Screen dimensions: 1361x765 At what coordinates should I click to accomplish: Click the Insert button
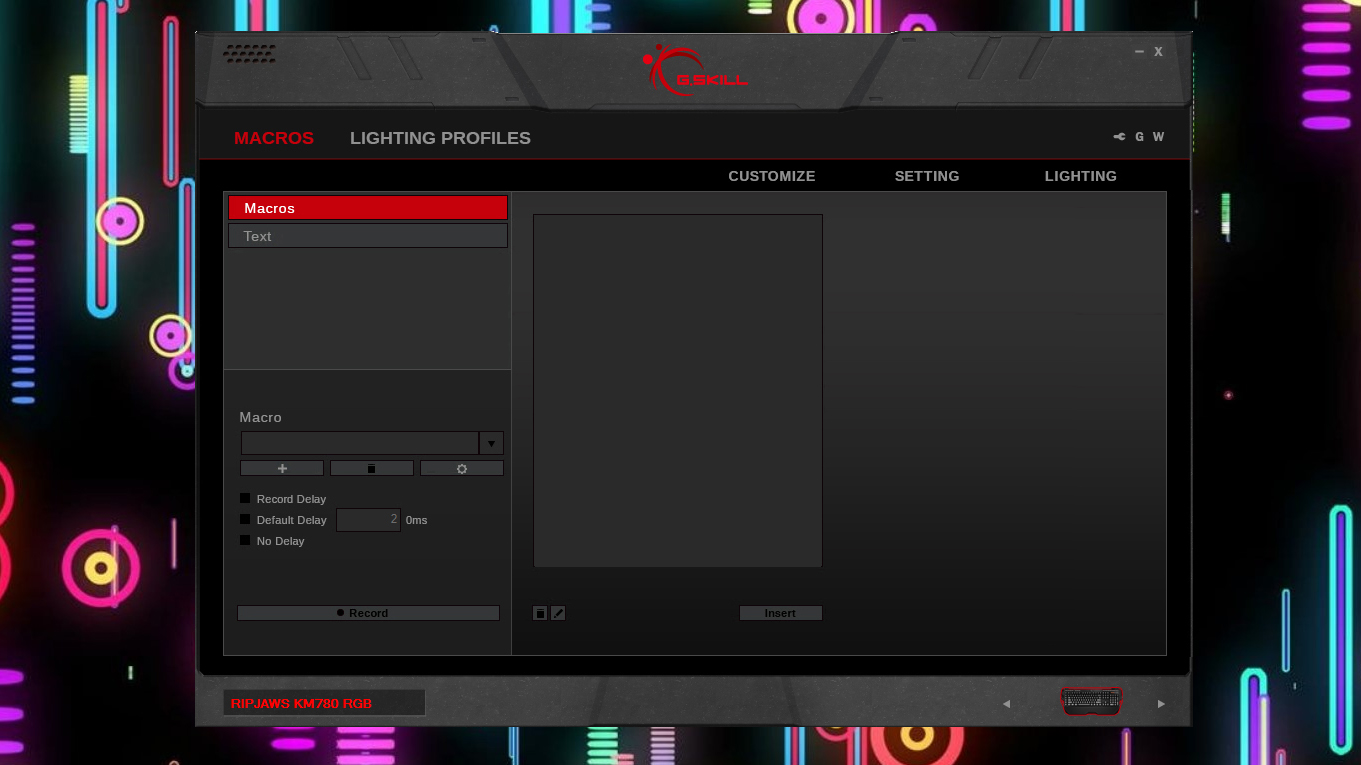click(781, 613)
